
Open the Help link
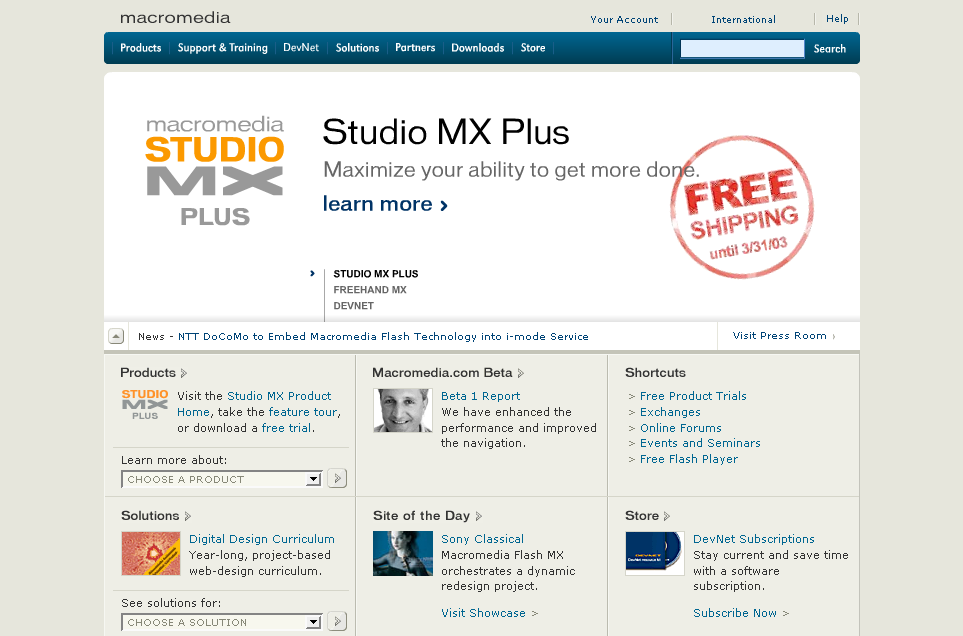click(x=837, y=19)
